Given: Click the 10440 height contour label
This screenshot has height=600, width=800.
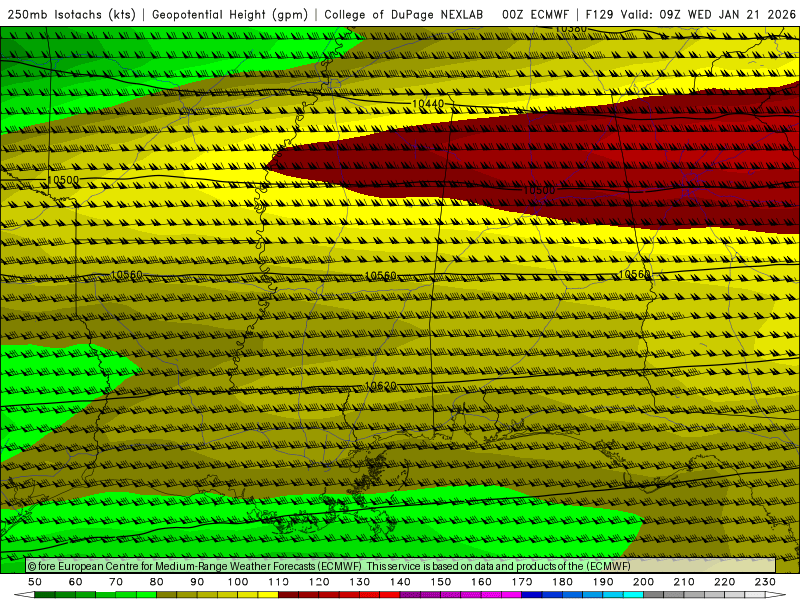Looking at the screenshot, I should click(428, 104).
